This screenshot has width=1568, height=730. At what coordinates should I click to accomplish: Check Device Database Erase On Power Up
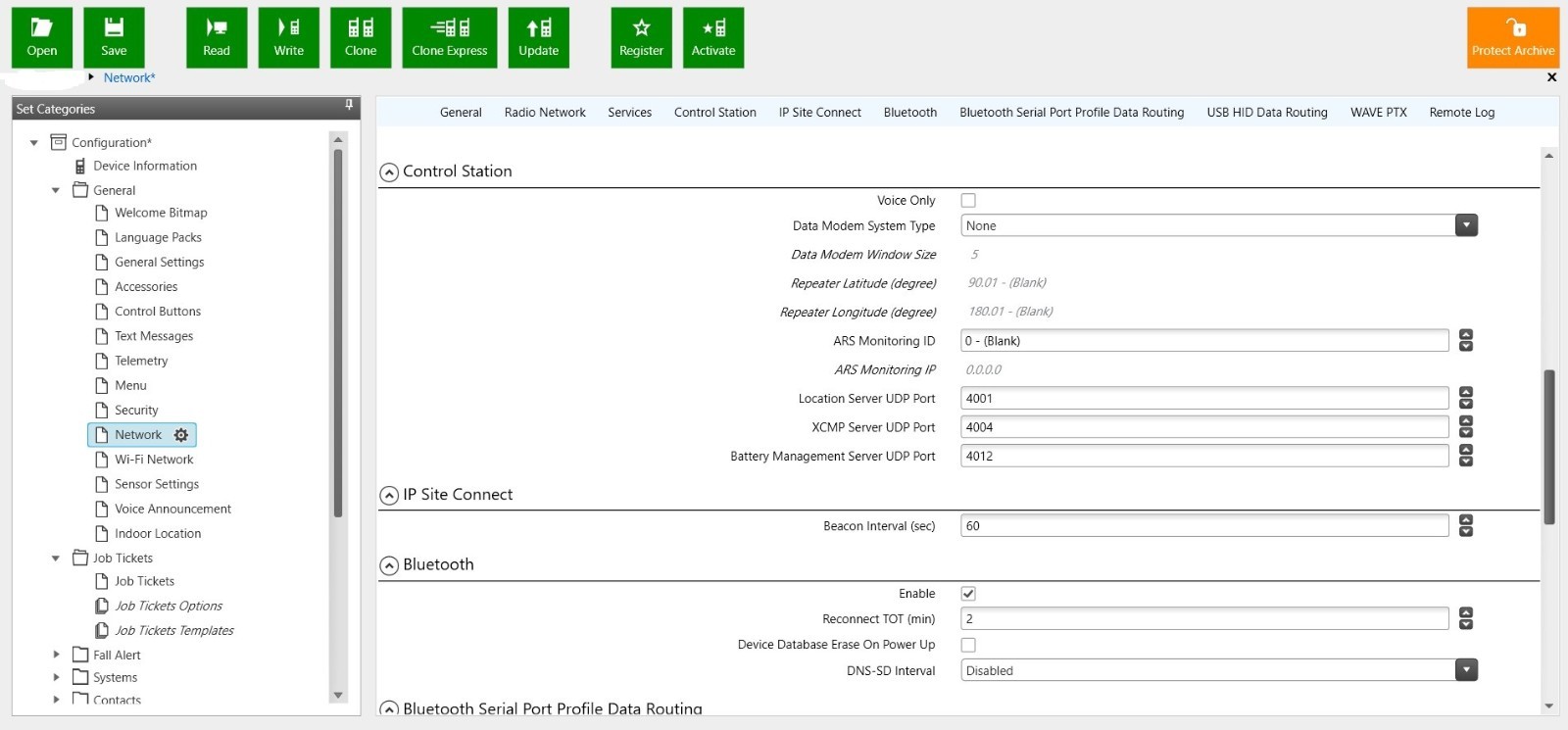968,645
